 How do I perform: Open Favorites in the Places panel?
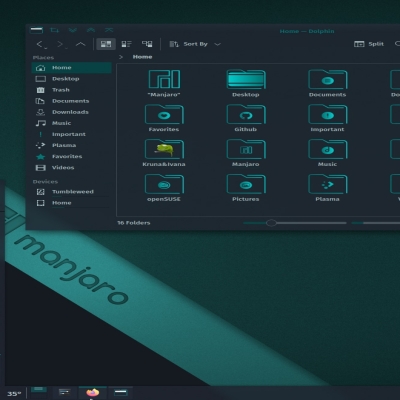click(x=72, y=156)
